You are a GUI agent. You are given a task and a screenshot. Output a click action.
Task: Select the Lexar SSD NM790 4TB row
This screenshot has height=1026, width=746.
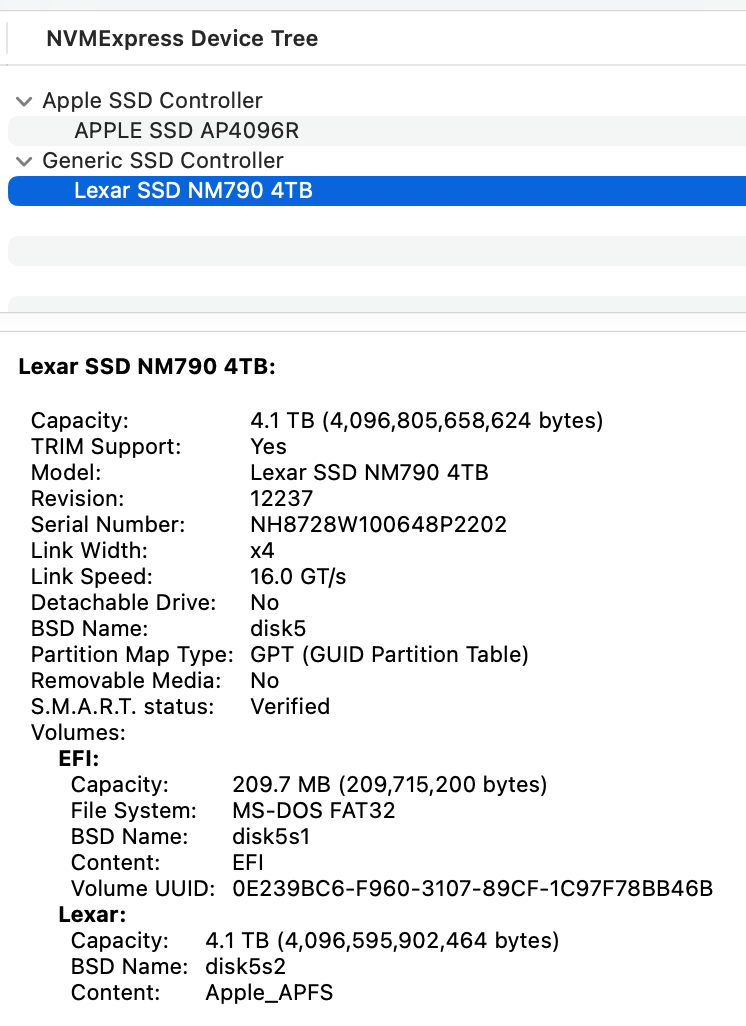pyautogui.click(x=377, y=191)
